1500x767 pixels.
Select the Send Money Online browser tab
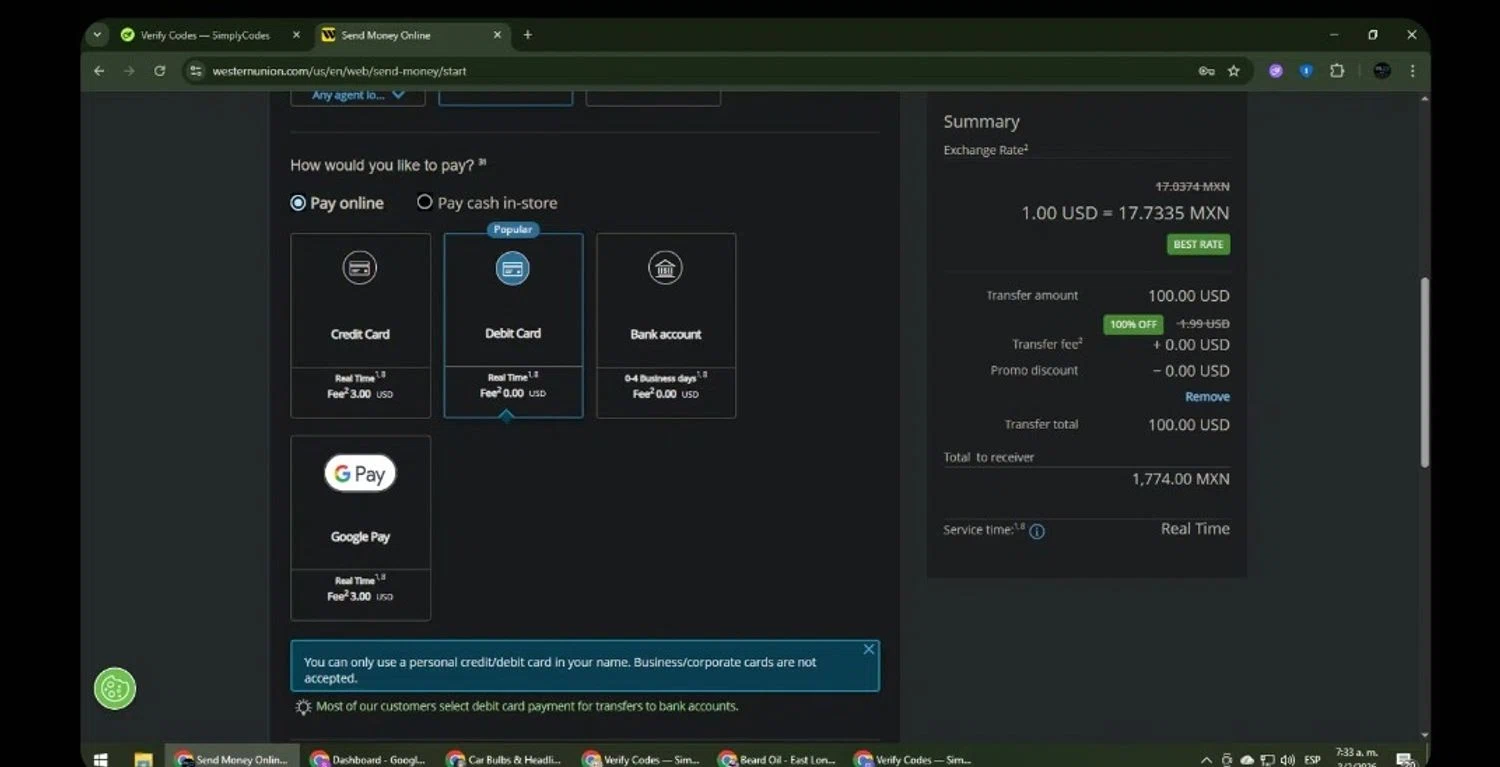(412, 35)
